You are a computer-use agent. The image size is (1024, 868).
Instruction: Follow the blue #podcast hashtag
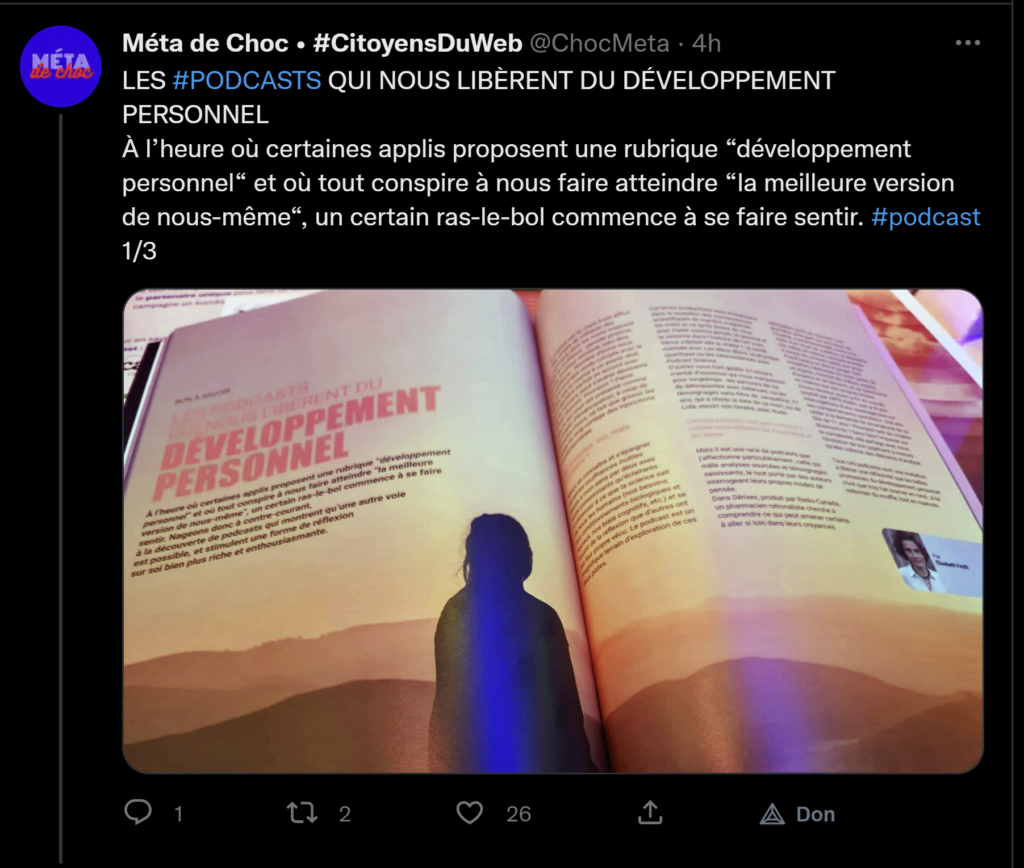pyautogui.click(x=925, y=217)
